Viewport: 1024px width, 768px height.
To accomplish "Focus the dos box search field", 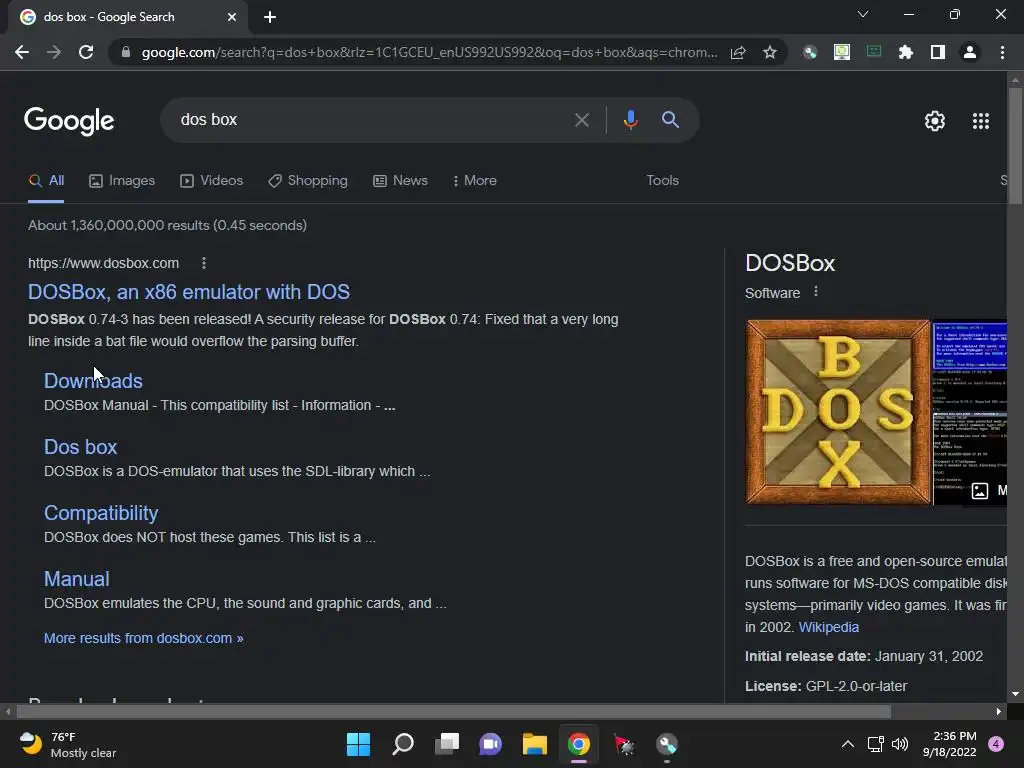I will coord(372,120).
